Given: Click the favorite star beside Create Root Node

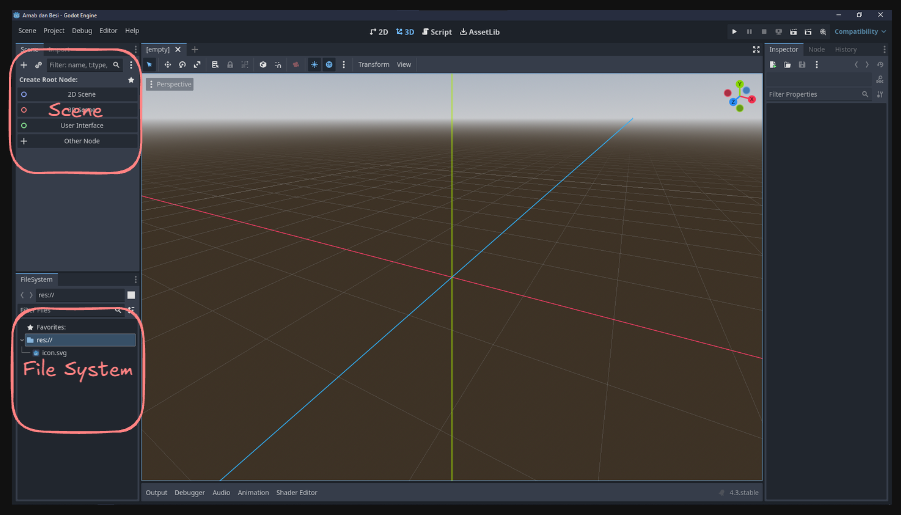Looking at the screenshot, I should [x=131, y=80].
